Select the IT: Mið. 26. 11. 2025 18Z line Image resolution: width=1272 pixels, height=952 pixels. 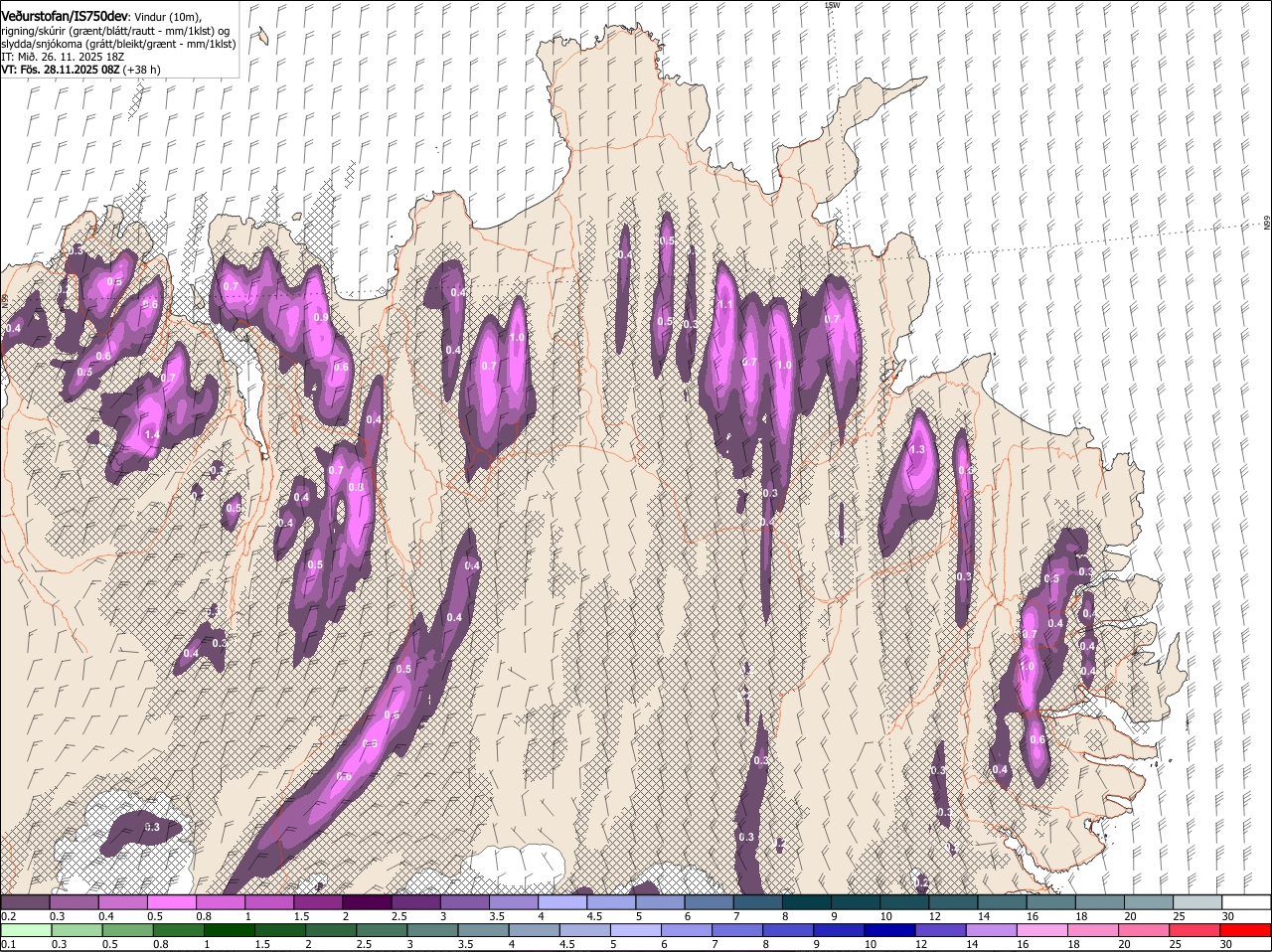[63, 57]
